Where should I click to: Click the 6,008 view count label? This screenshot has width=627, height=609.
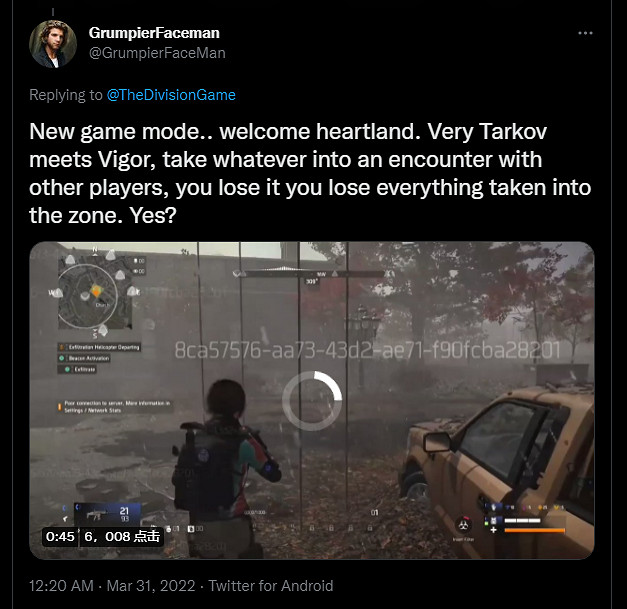tap(122, 536)
